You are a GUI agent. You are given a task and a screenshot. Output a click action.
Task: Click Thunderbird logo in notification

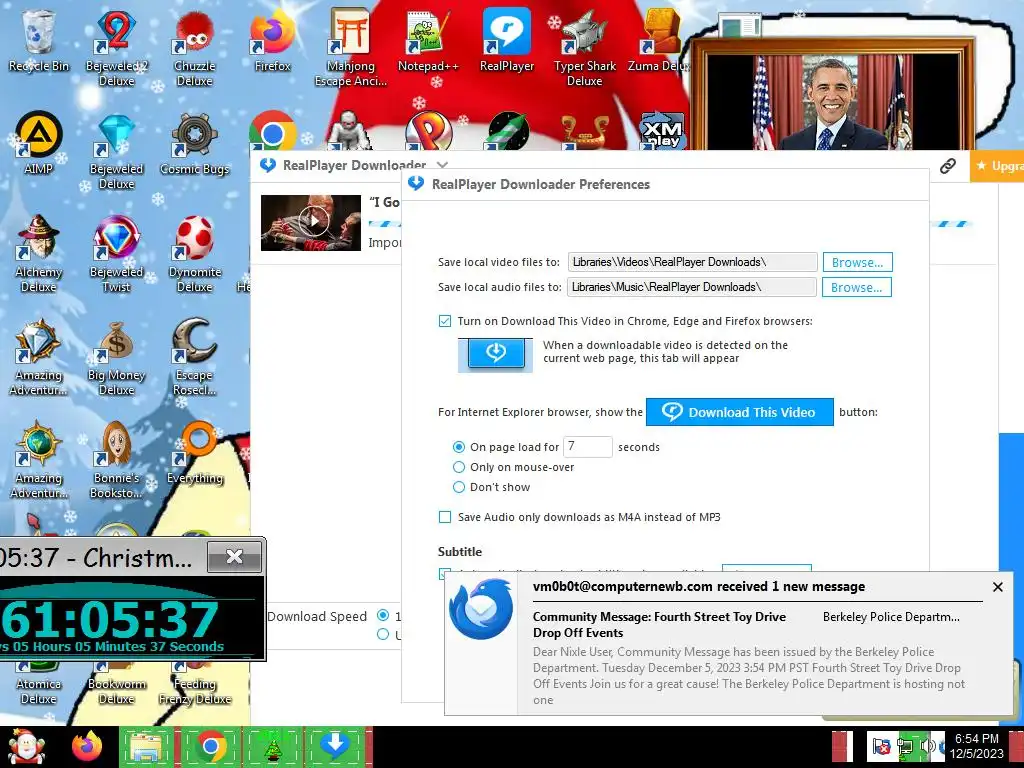tap(481, 610)
